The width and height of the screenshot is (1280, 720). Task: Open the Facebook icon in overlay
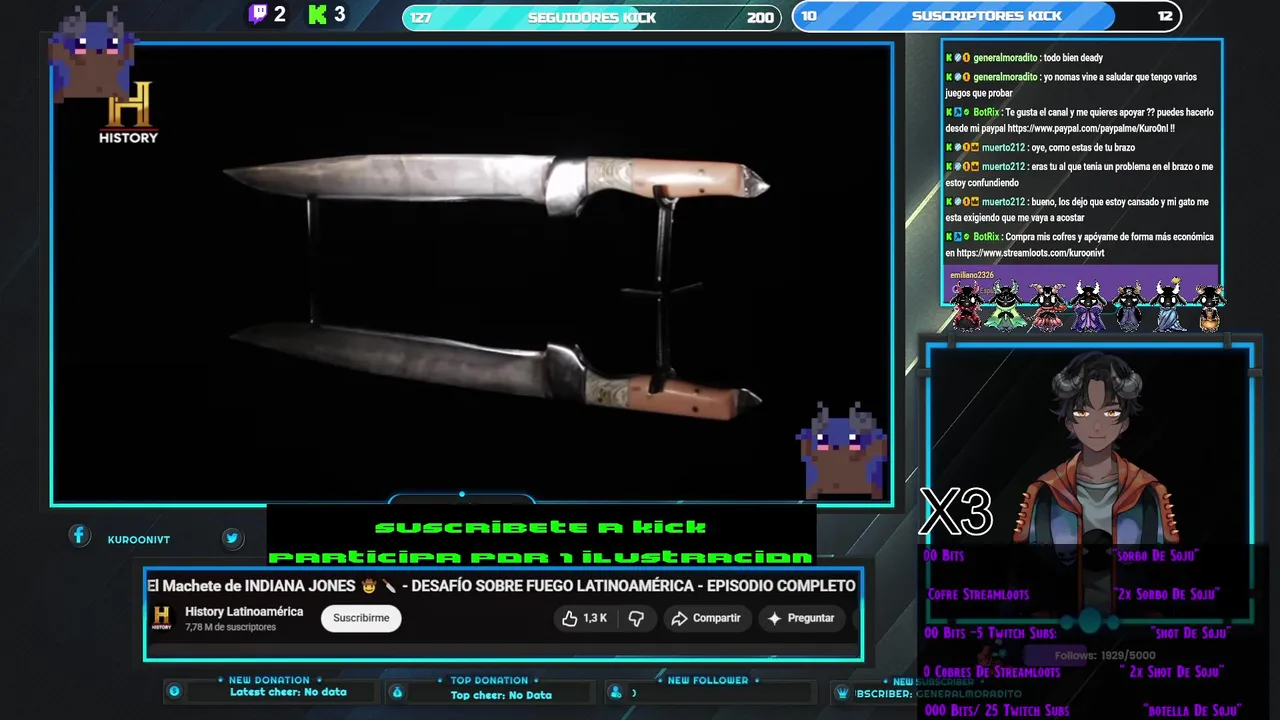pyautogui.click(x=79, y=536)
